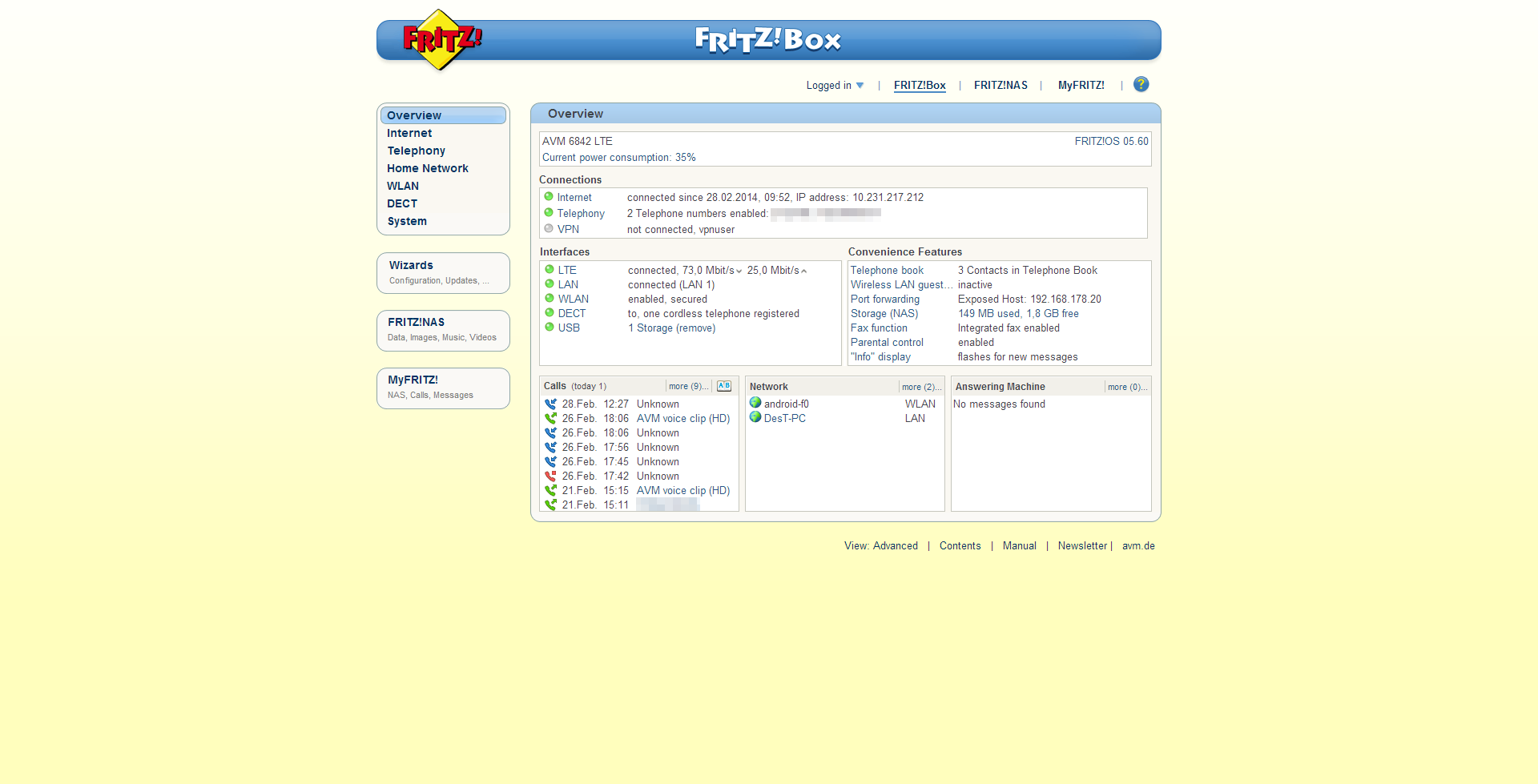
Task: Open the Newsletter footer link
Action: (1082, 546)
